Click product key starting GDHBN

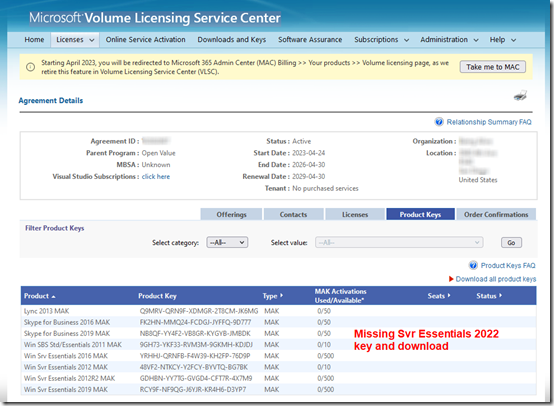click(x=196, y=378)
